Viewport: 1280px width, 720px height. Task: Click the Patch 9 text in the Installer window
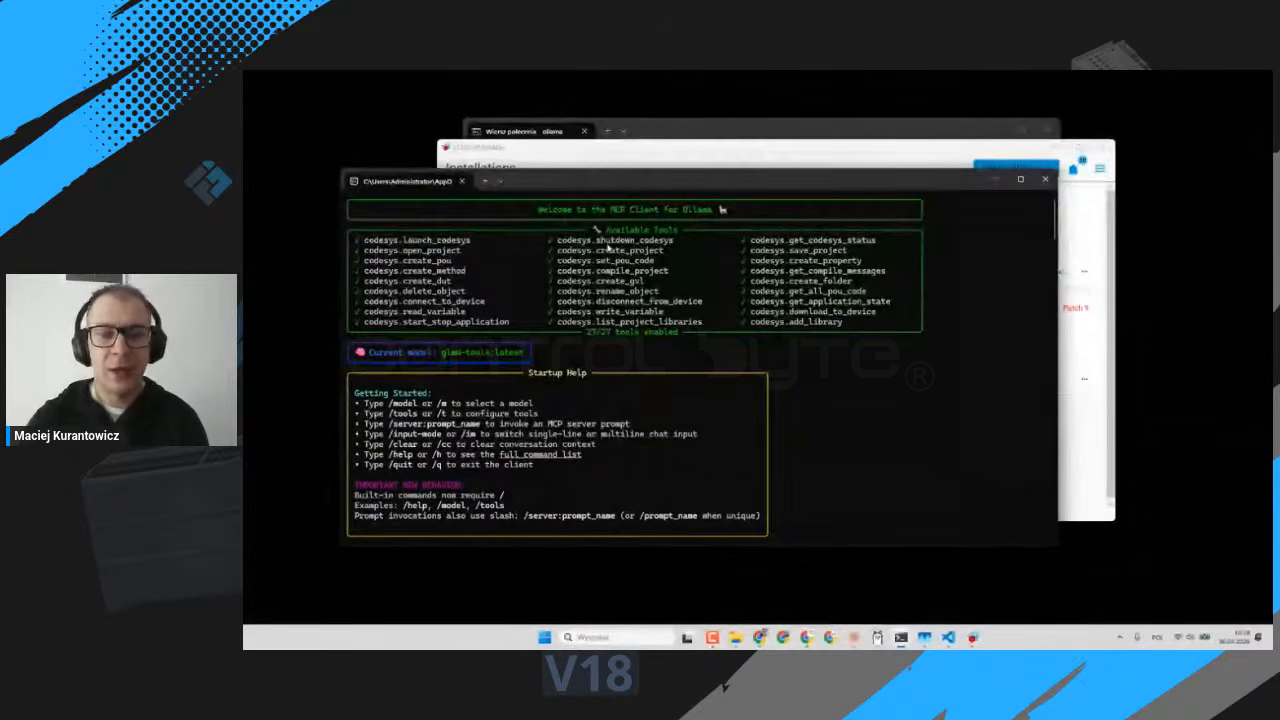[1075, 308]
